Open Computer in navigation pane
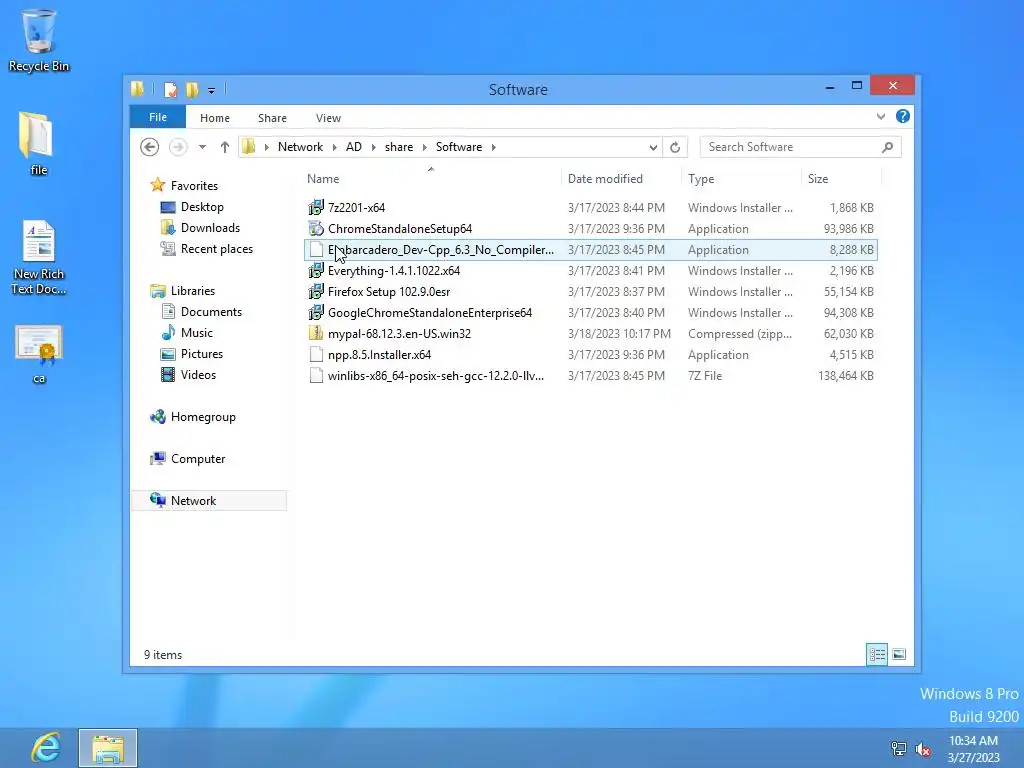Viewport: 1024px width, 768px height. point(198,458)
